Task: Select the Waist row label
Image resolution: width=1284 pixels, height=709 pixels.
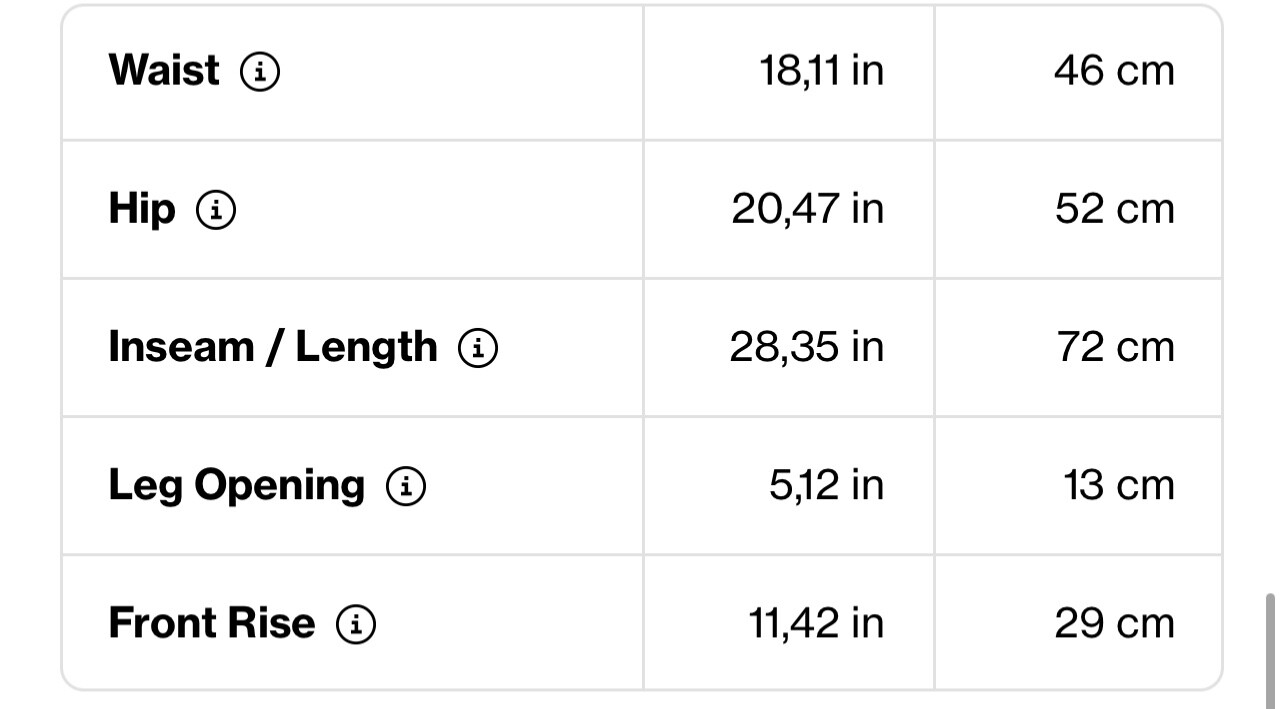Action: point(164,71)
